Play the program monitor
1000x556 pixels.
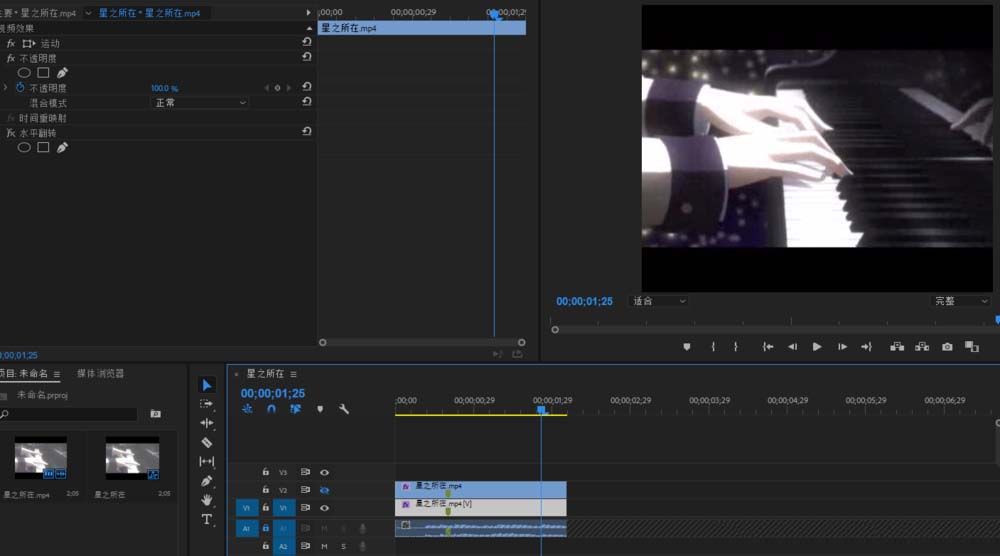click(816, 347)
